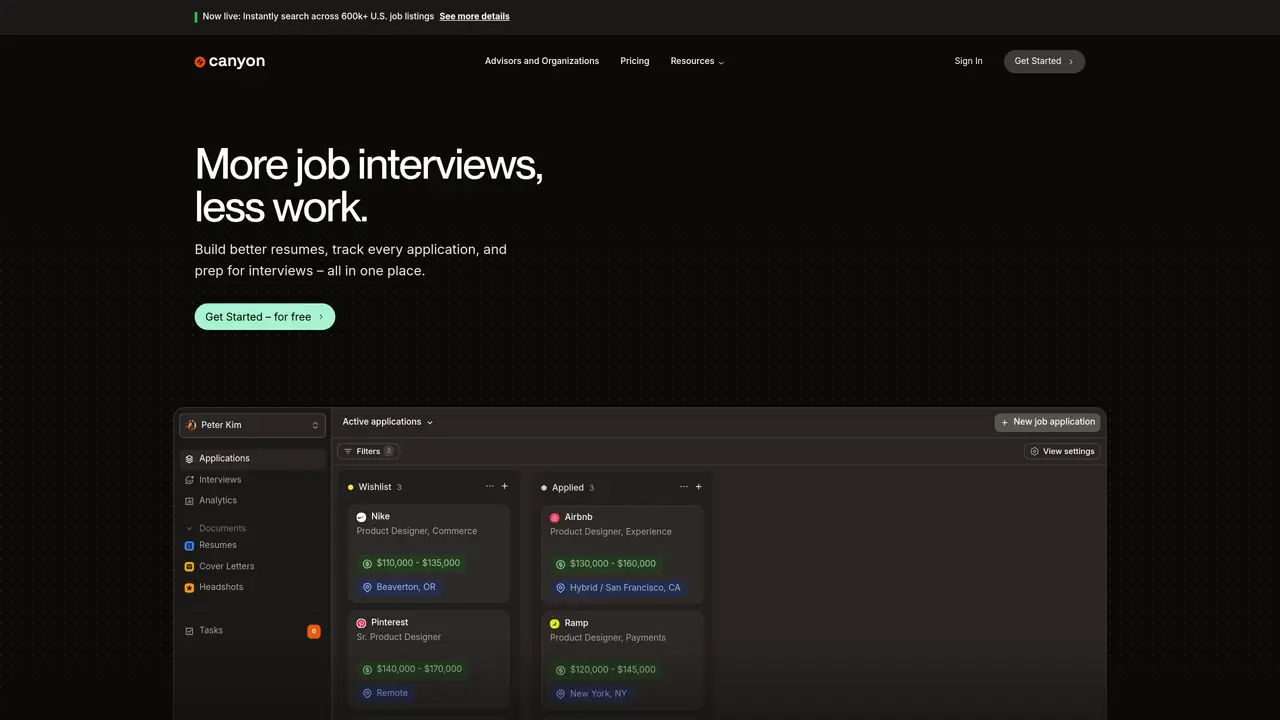Click the Wishlist column title
The image size is (1280, 720).
[375, 488]
